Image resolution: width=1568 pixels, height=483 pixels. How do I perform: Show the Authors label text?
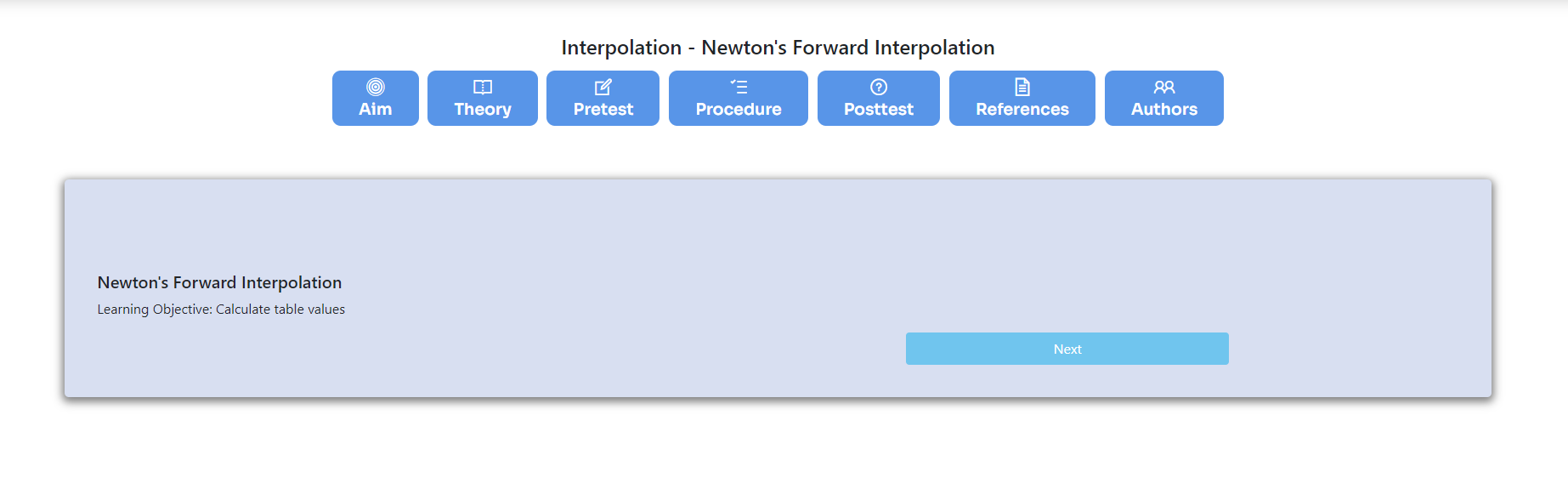(1164, 109)
